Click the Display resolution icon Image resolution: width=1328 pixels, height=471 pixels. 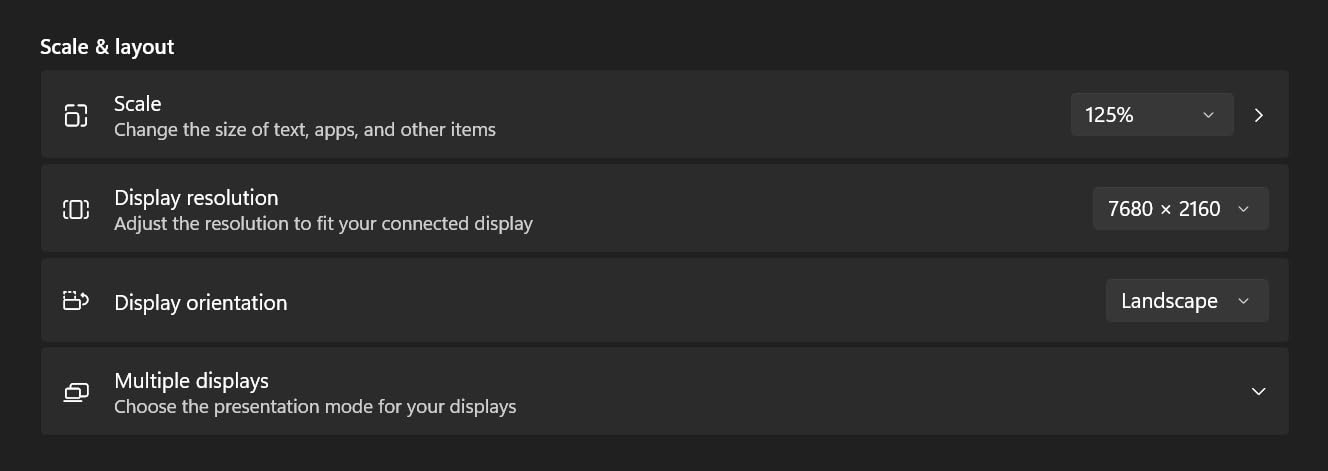[x=76, y=209]
